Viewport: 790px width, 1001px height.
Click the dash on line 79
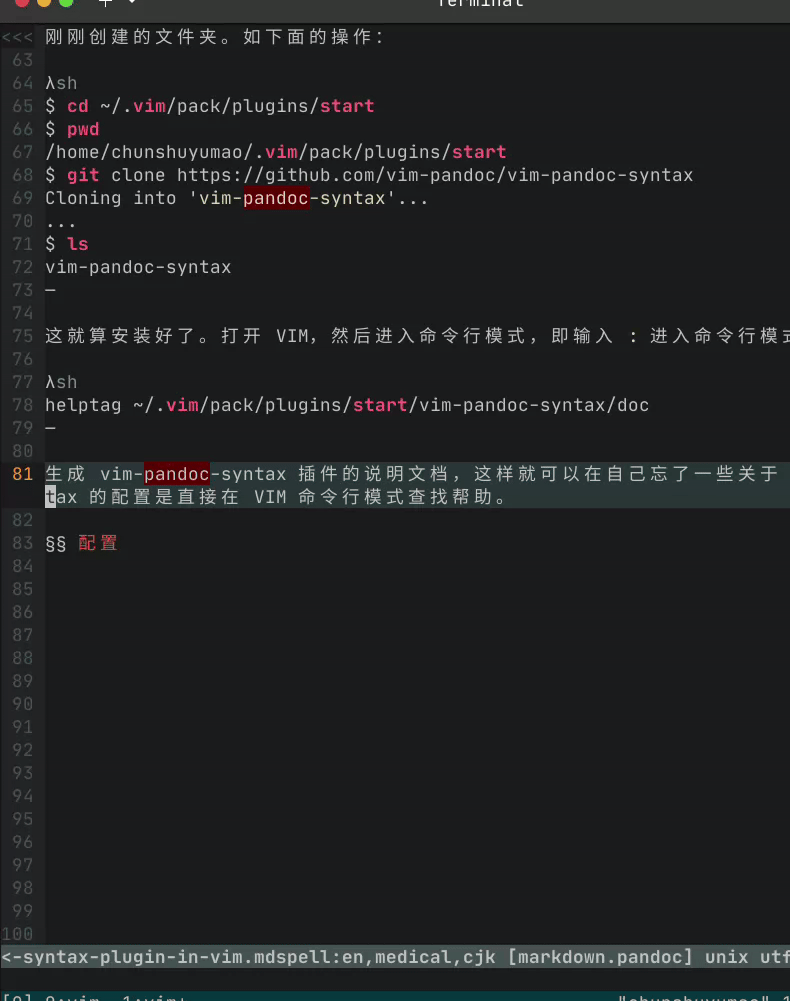click(50, 428)
